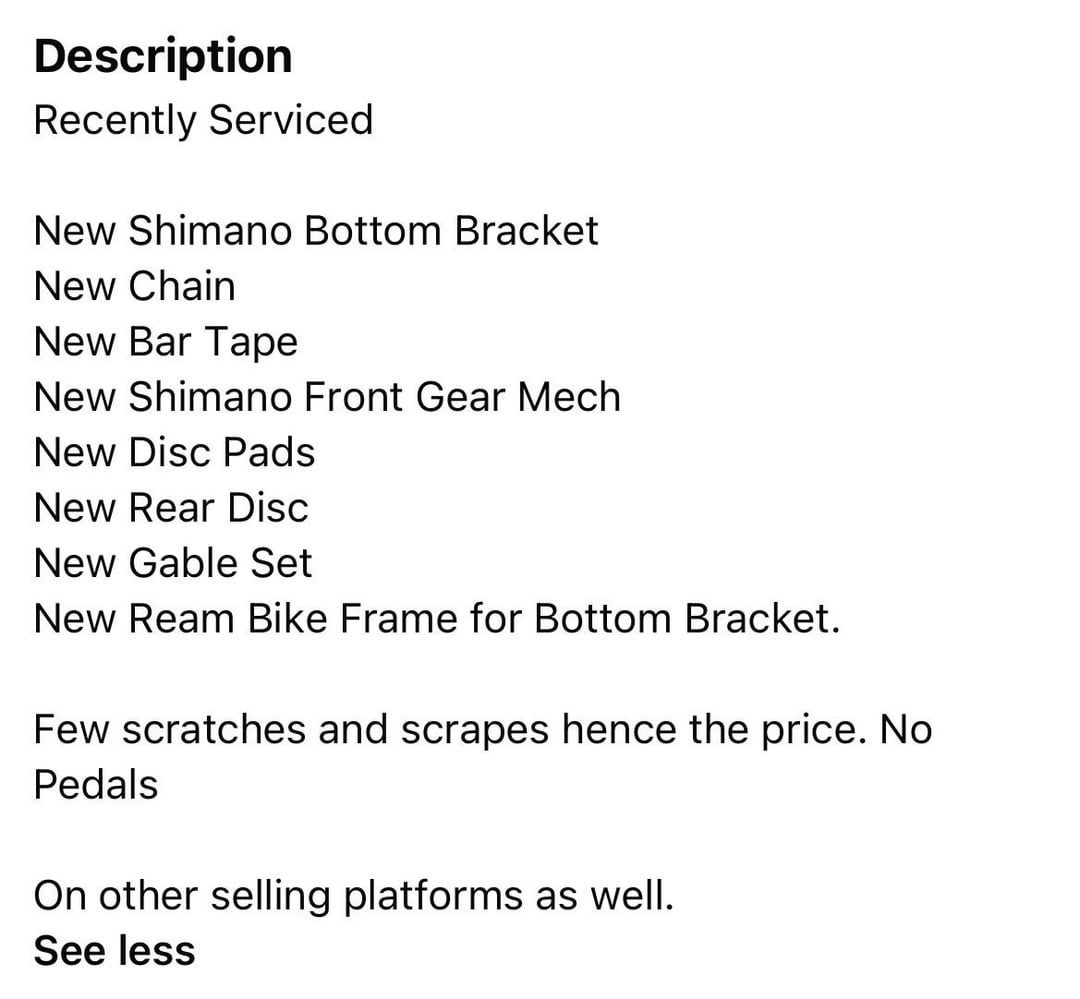
Task: Select the New Disc Pads line
Action: pyautogui.click(x=174, y=453)
